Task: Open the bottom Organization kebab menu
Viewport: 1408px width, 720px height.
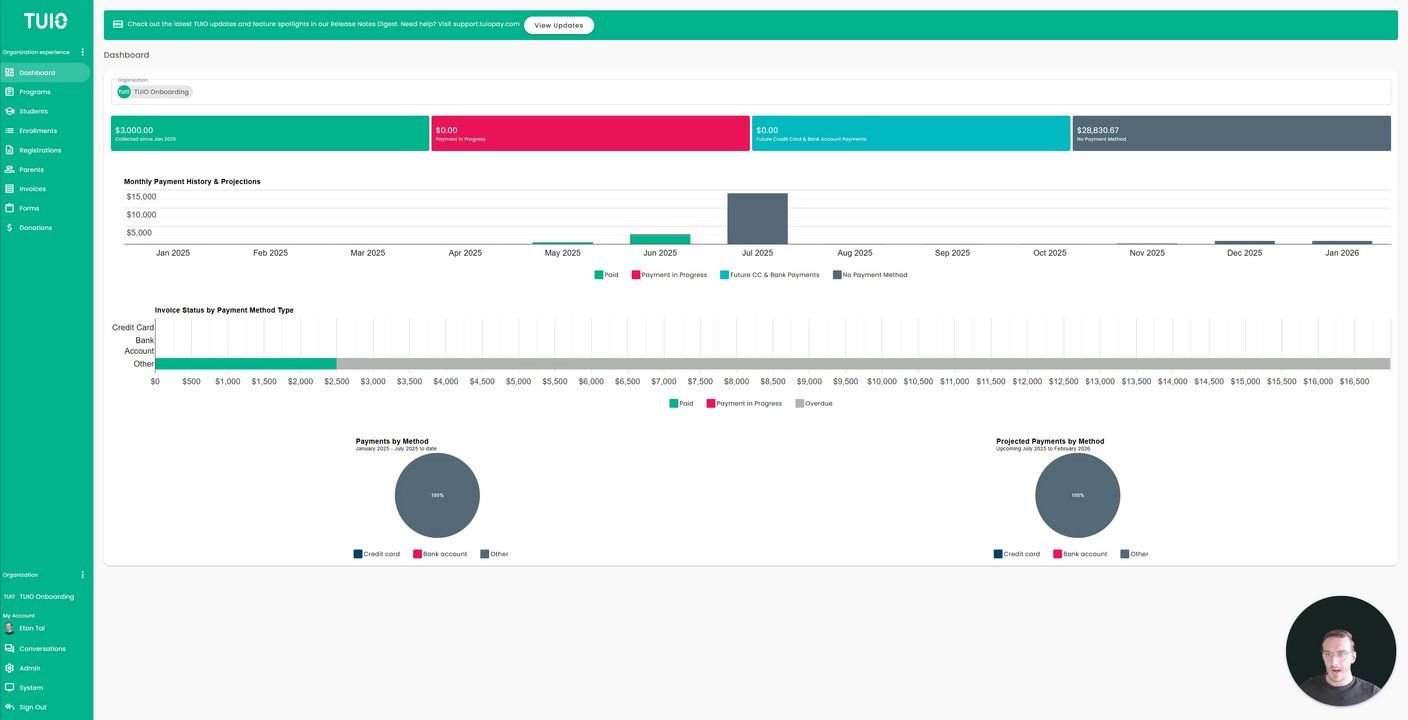Action: click(83, 575)
